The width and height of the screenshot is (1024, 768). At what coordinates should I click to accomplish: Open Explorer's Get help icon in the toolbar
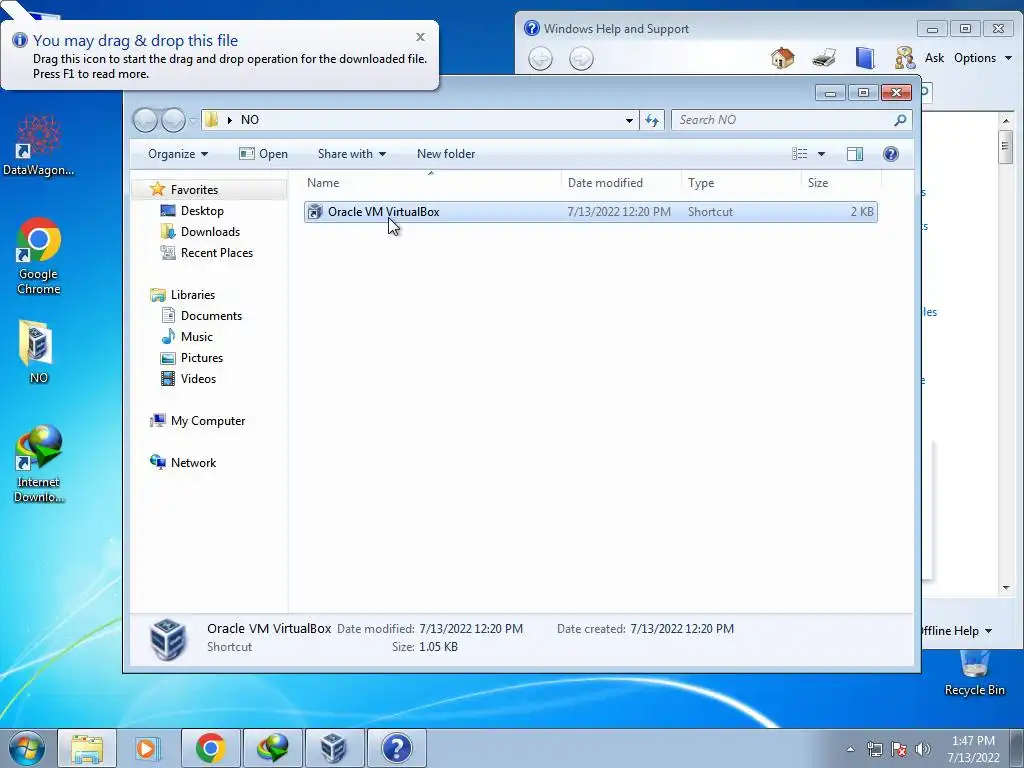(x=891, y=154)
